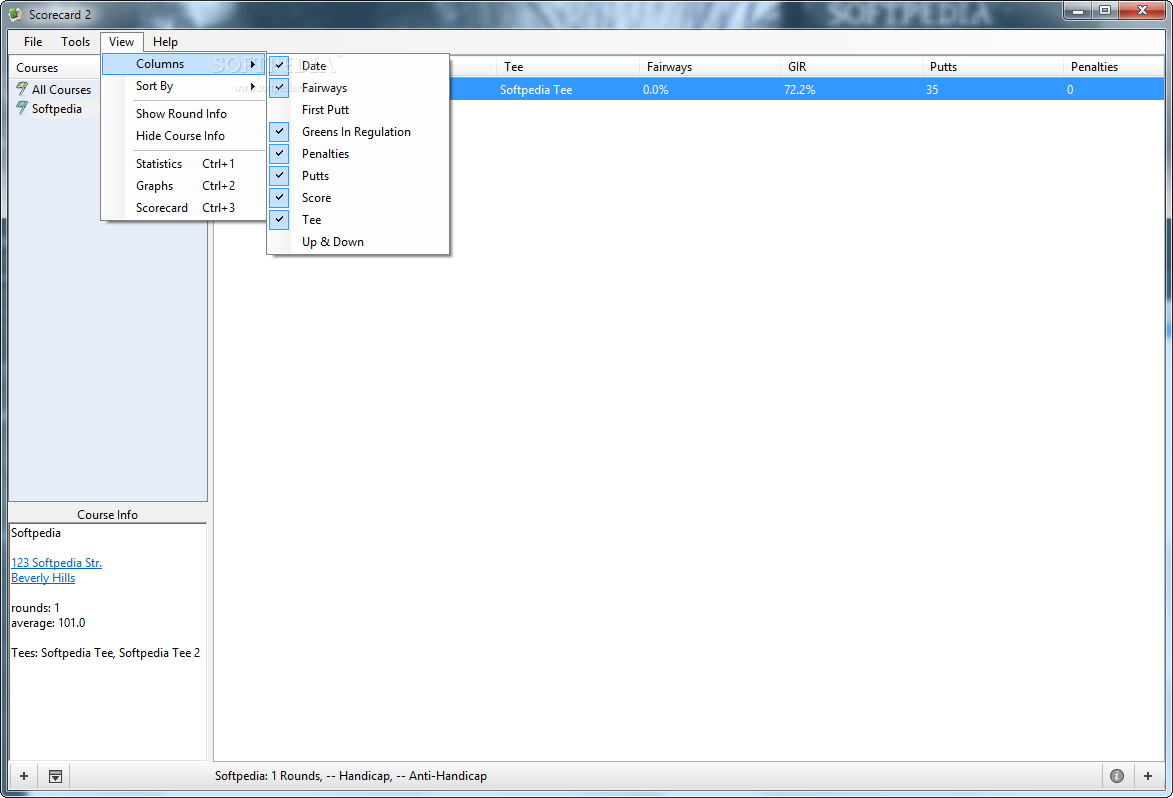Click the 35 putts value
The height and width of the screenshot is (798, 1173).
tap(932, 90)
